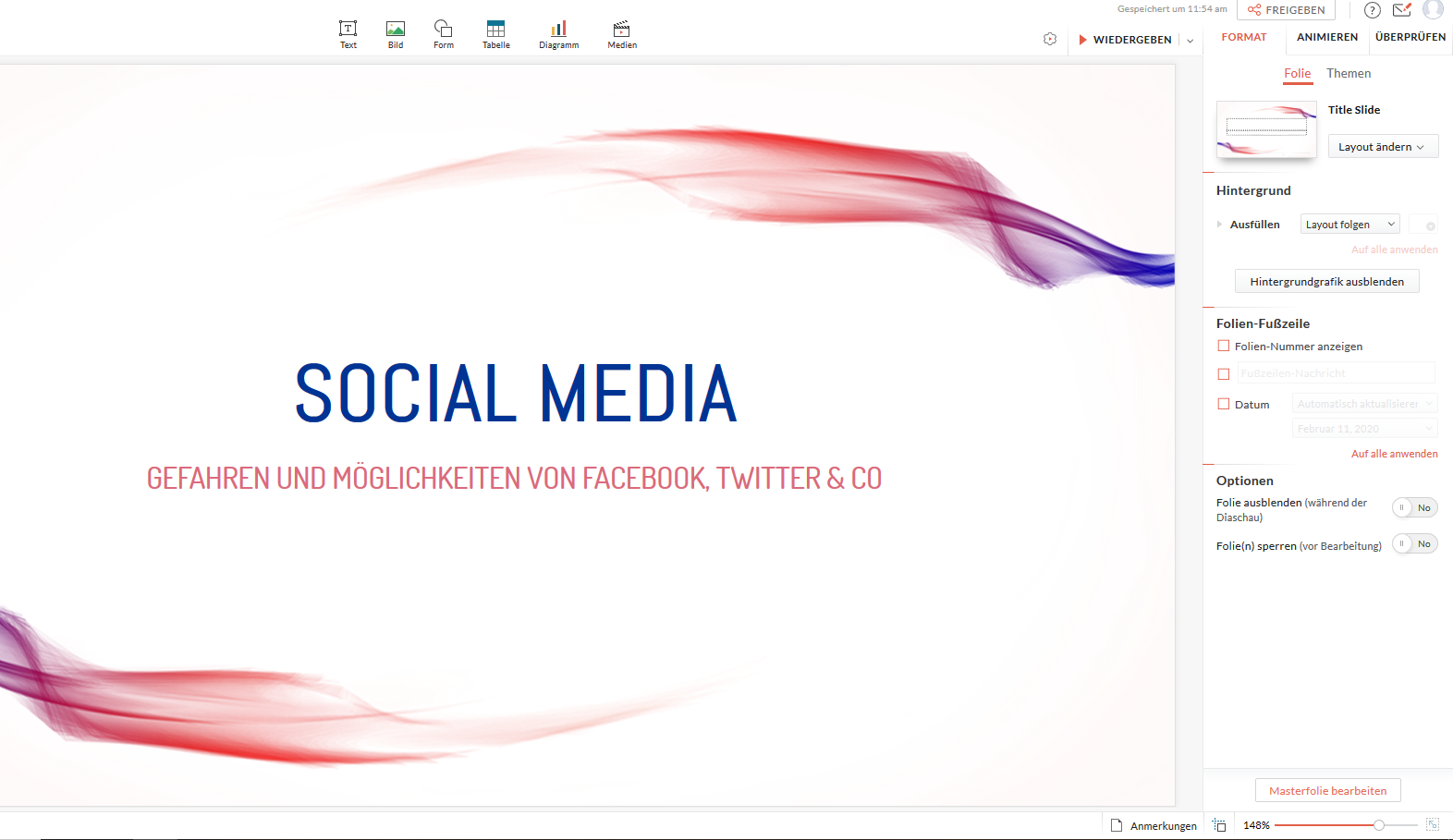
Task: Switch to the Format tab
Action: coord(1244,37)
